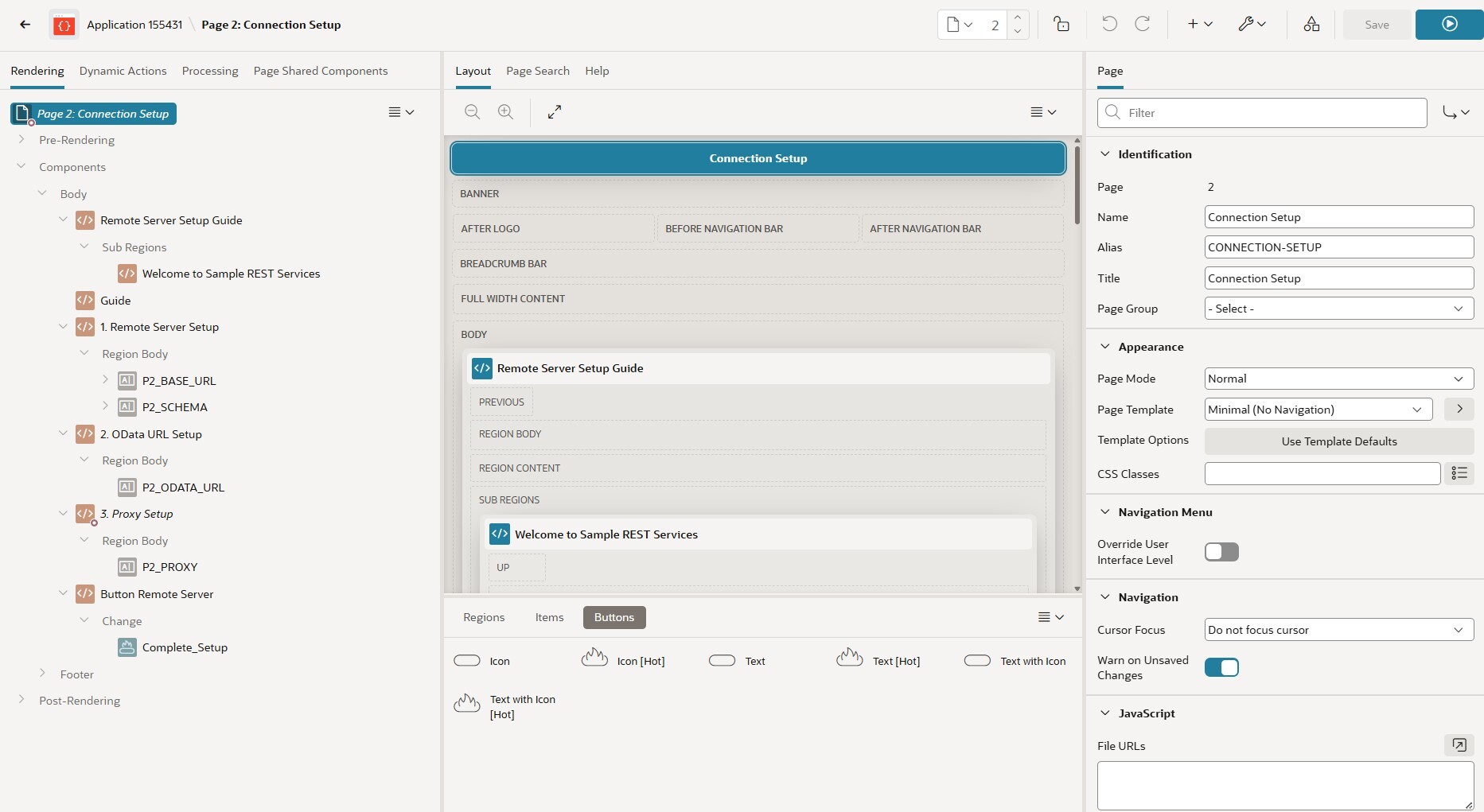Select Remote Server Setup Guide in layout
The image size is (1484, 812).
[758, 368]
